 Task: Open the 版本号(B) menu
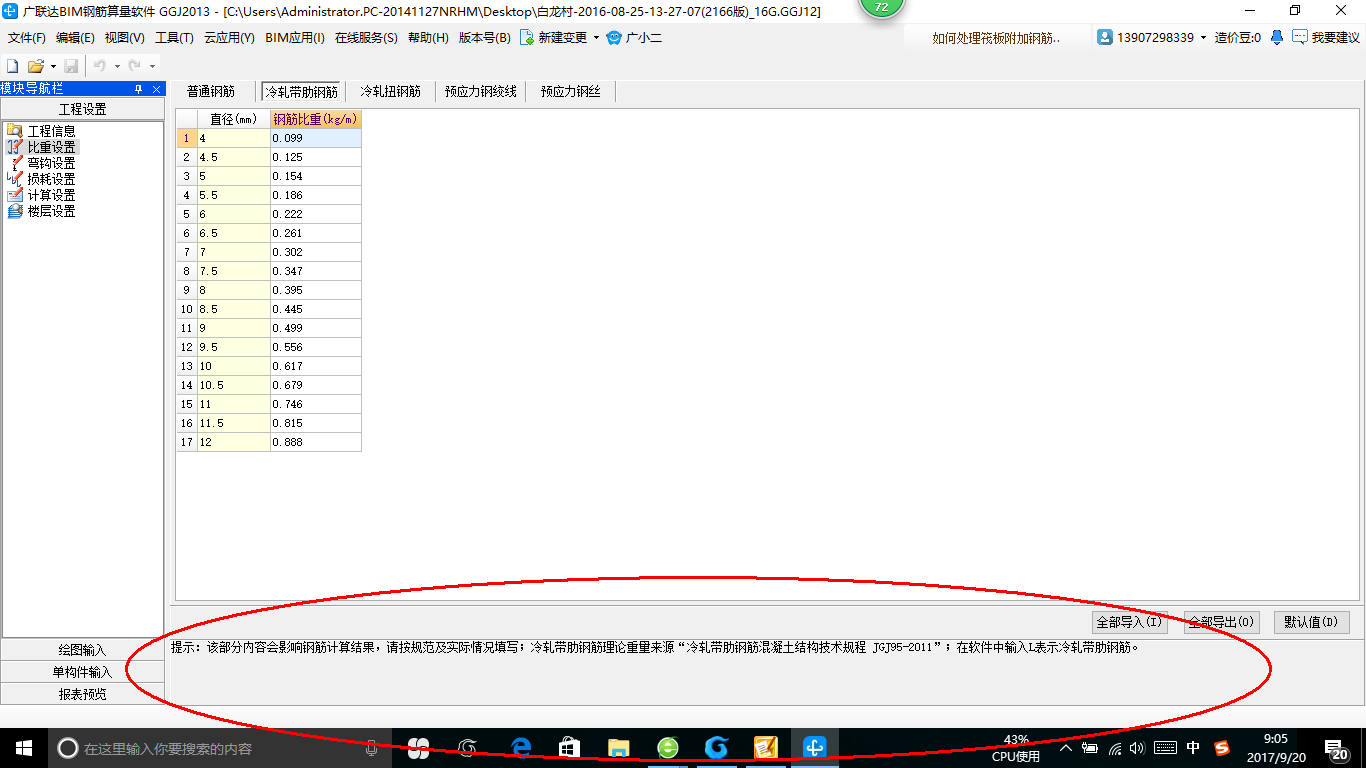click(x=484, y=38)
